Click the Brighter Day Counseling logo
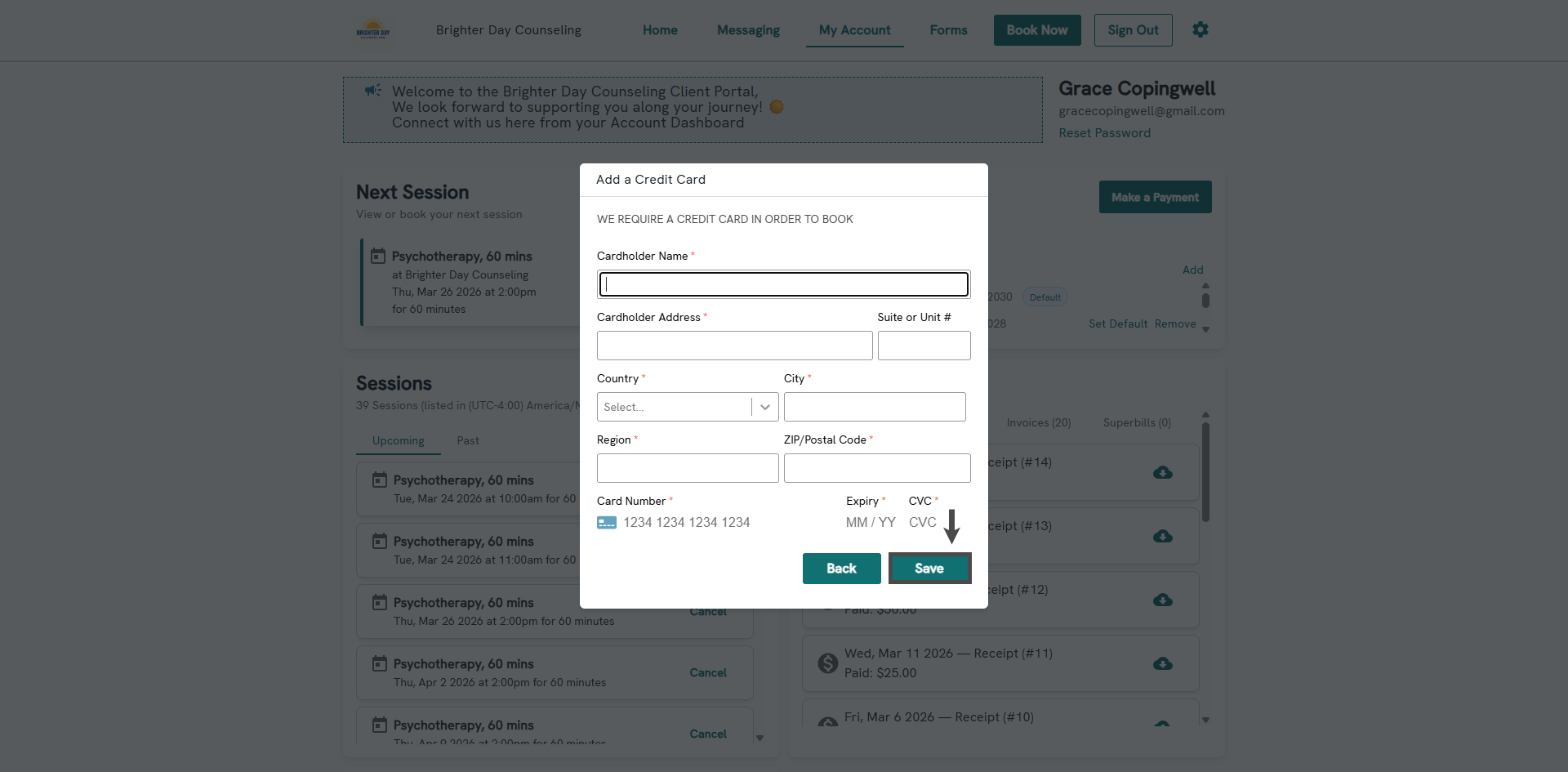This screenshot has height=772, width=1568. coord(373,30)
